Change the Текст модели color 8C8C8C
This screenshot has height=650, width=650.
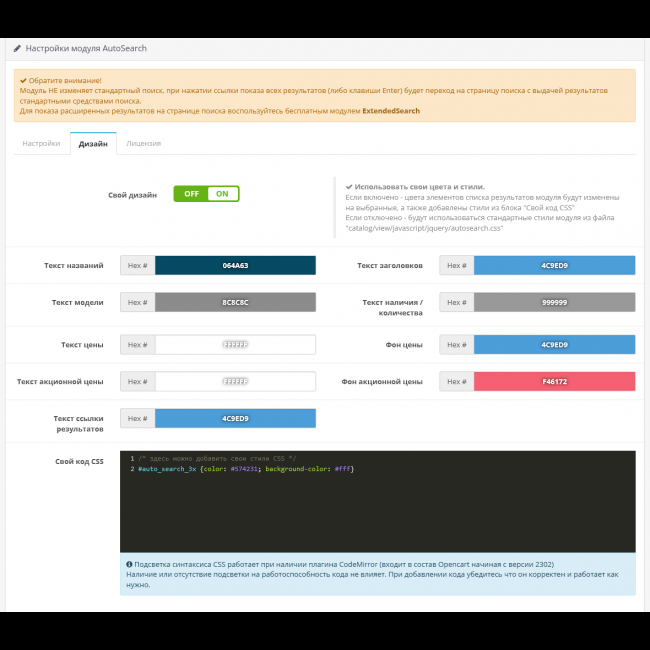[235, 302]
